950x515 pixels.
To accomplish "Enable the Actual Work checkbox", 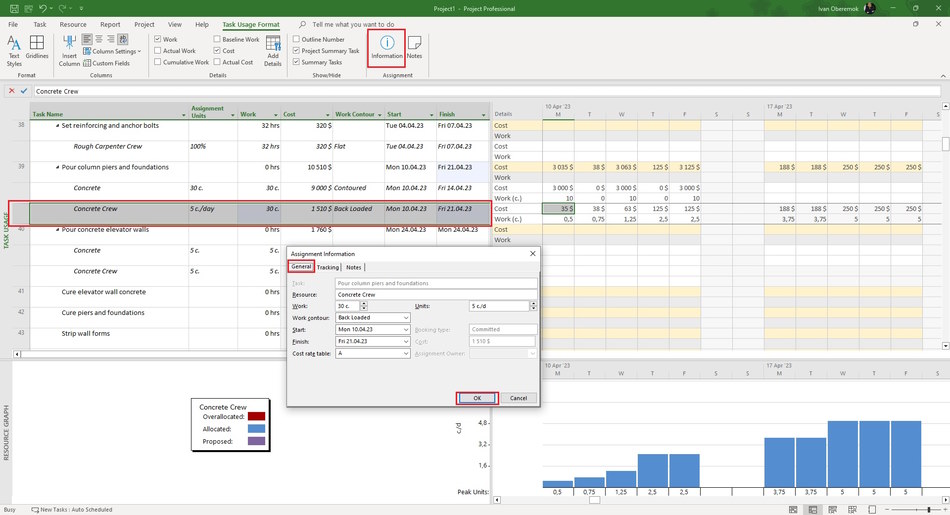I will tap(158, 51).
